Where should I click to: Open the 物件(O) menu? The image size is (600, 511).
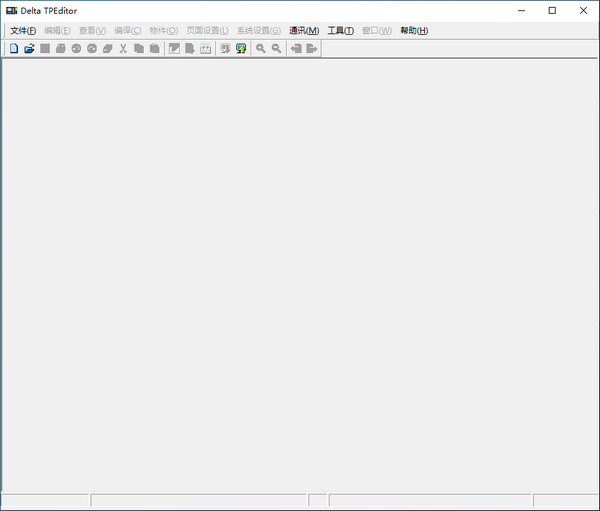(x=164, y=31)
